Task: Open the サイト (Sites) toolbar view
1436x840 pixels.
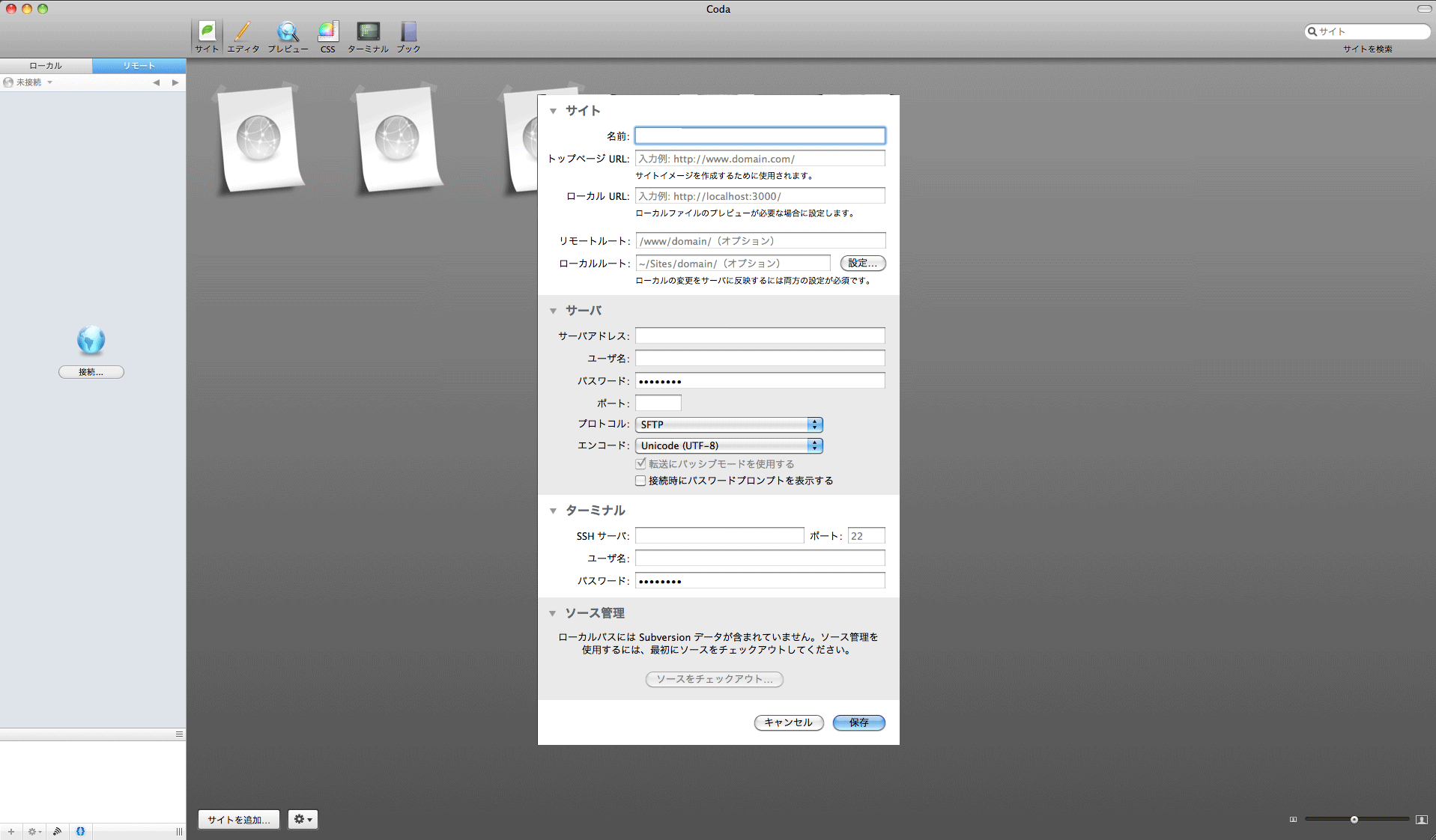Action: pos(207,37)
